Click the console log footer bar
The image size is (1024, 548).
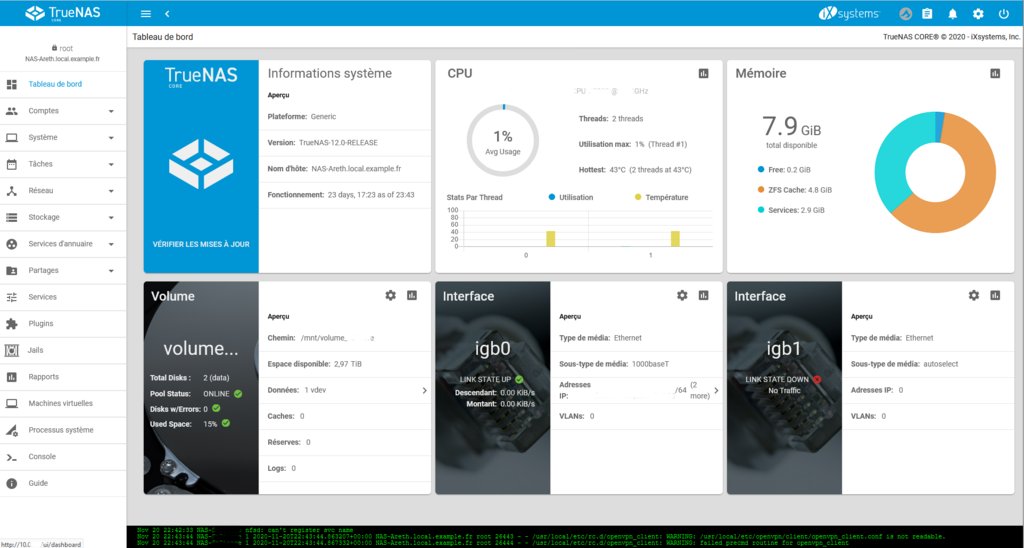(575, 536)
